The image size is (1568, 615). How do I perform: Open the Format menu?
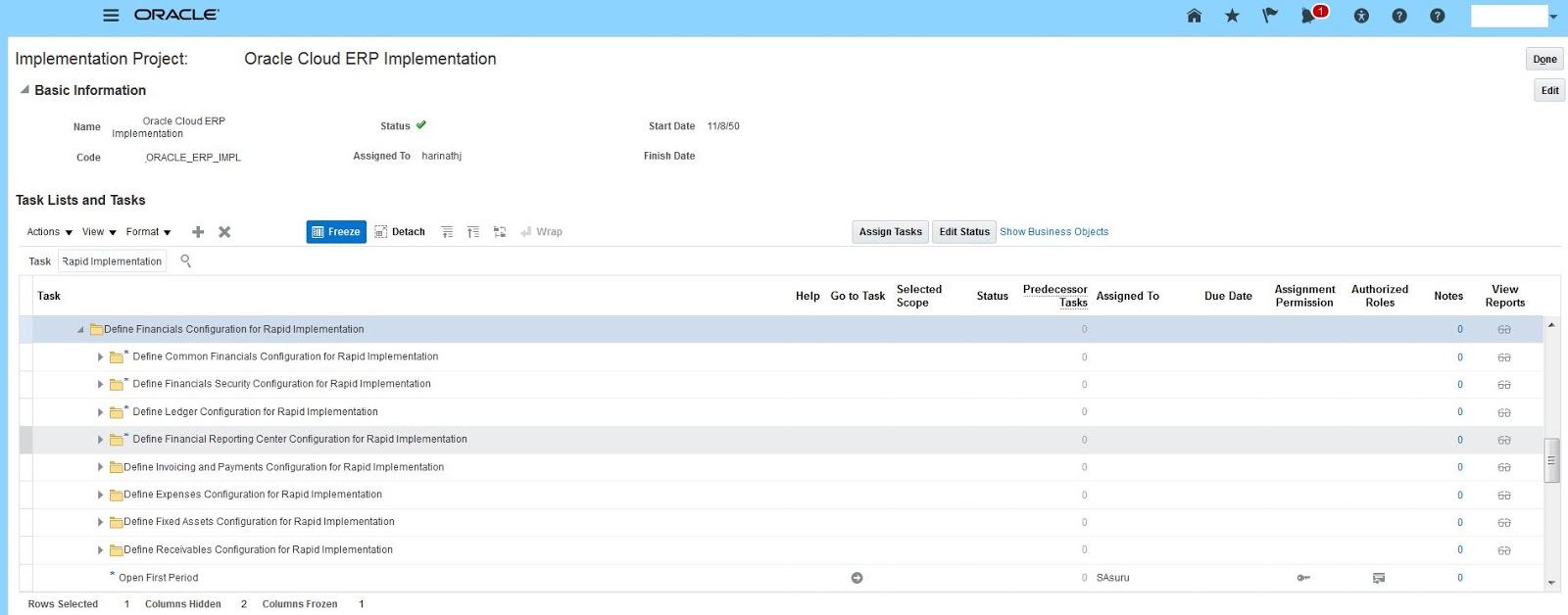(148, 232)
